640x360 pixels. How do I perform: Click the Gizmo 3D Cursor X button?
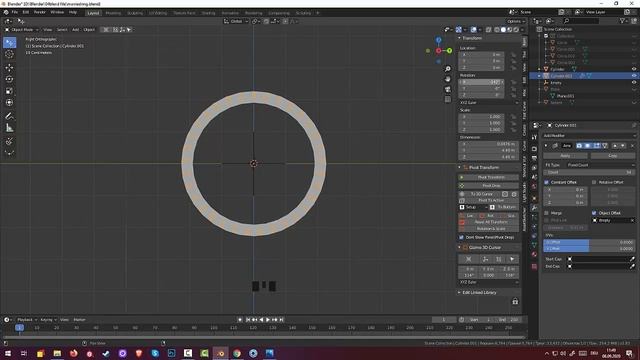(469, 259)
